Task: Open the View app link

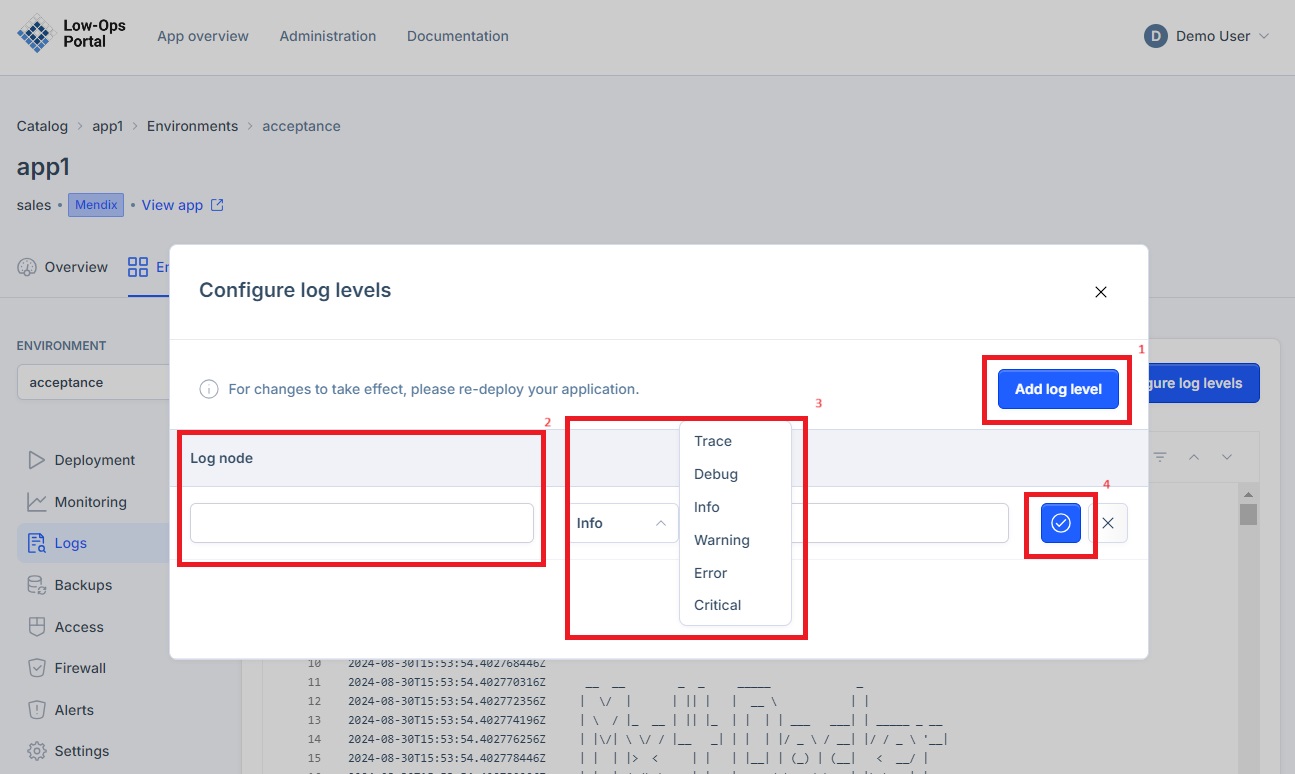Action: (172, 205)
